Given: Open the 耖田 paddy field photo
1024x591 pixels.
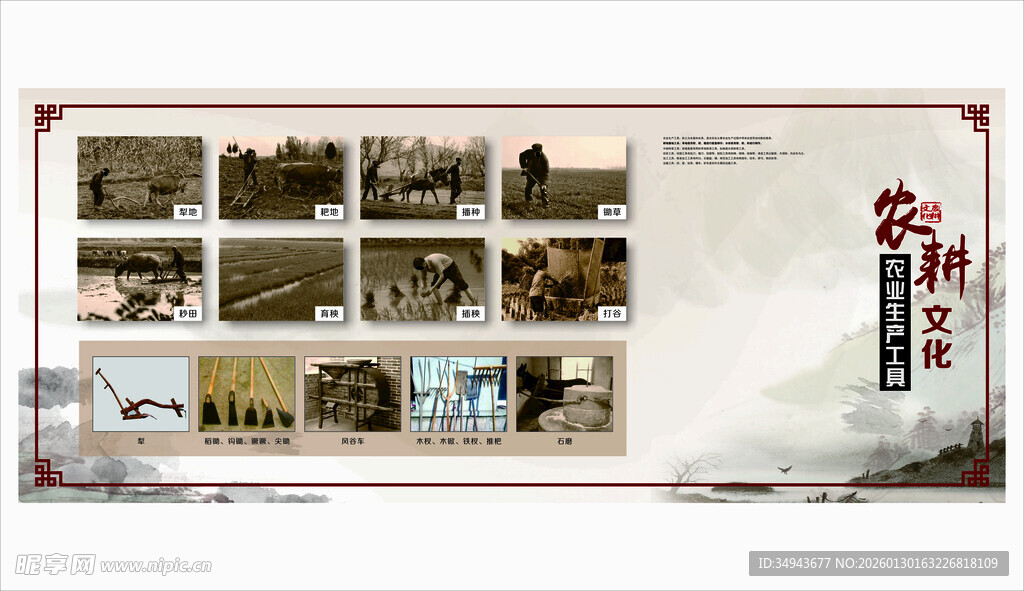Looking at the screenshot, I should point(139,279).
